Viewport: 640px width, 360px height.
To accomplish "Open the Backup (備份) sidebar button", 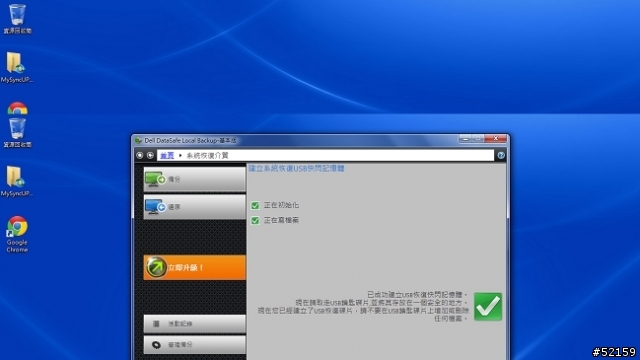I will coord(195,179).
